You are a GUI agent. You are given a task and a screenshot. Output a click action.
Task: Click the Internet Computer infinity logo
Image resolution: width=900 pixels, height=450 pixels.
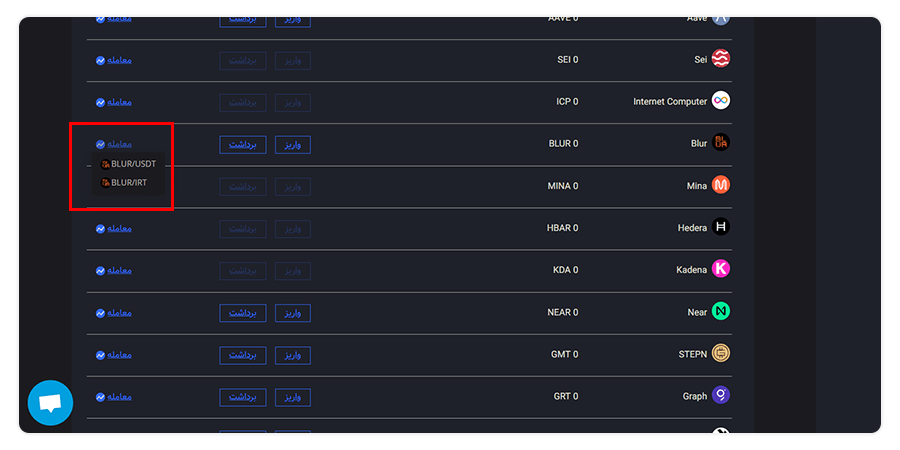[x=721, y=101]
